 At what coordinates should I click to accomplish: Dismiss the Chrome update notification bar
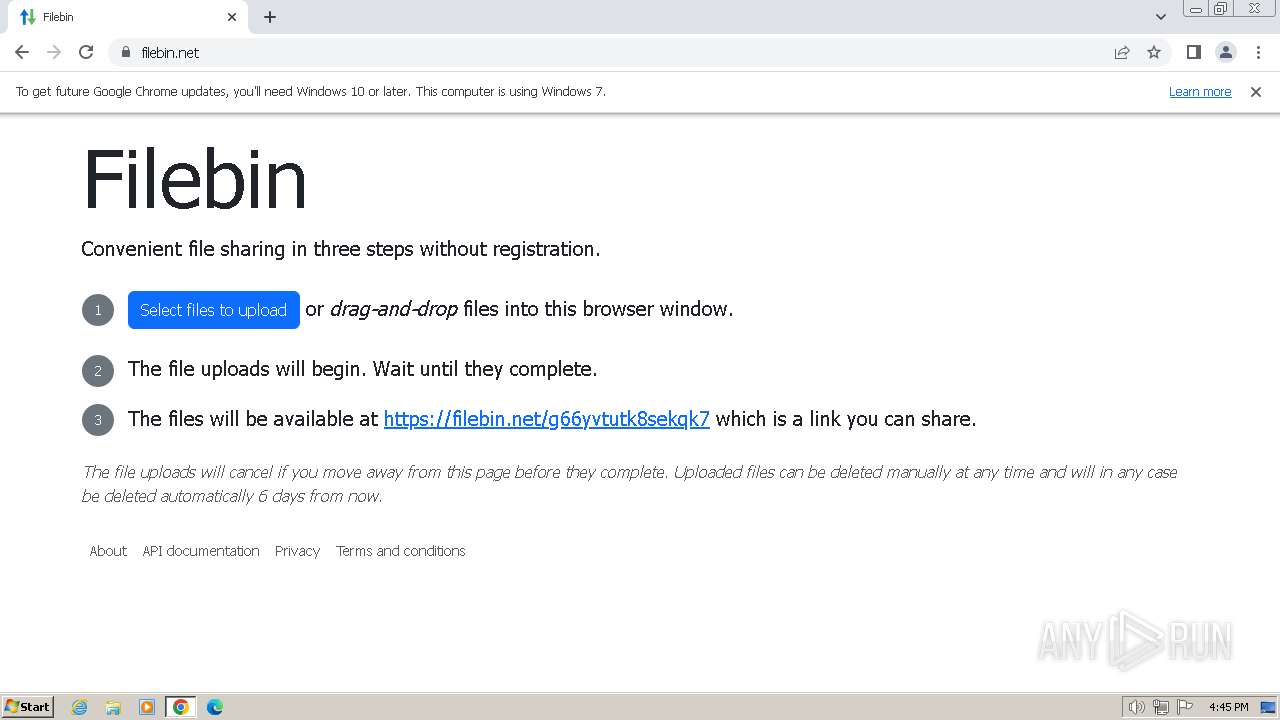1256,92
